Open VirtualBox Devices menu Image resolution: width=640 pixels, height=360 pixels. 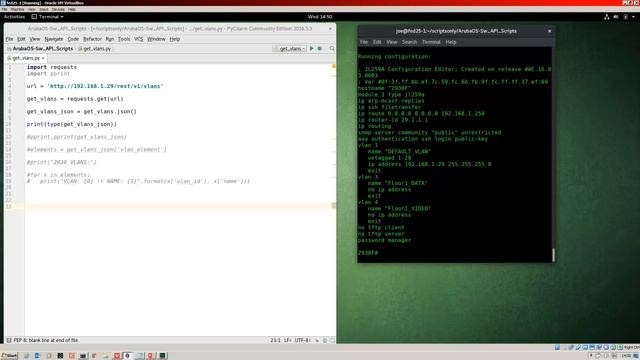click(58, 9)
